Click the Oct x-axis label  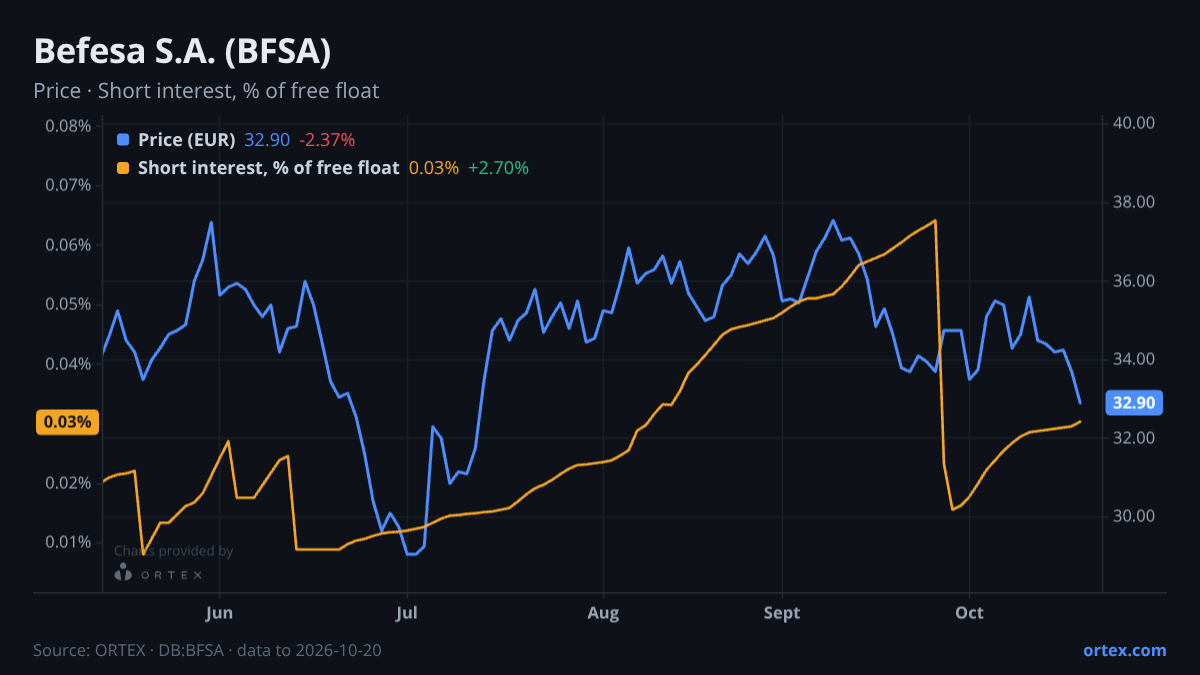coord(969,612)
